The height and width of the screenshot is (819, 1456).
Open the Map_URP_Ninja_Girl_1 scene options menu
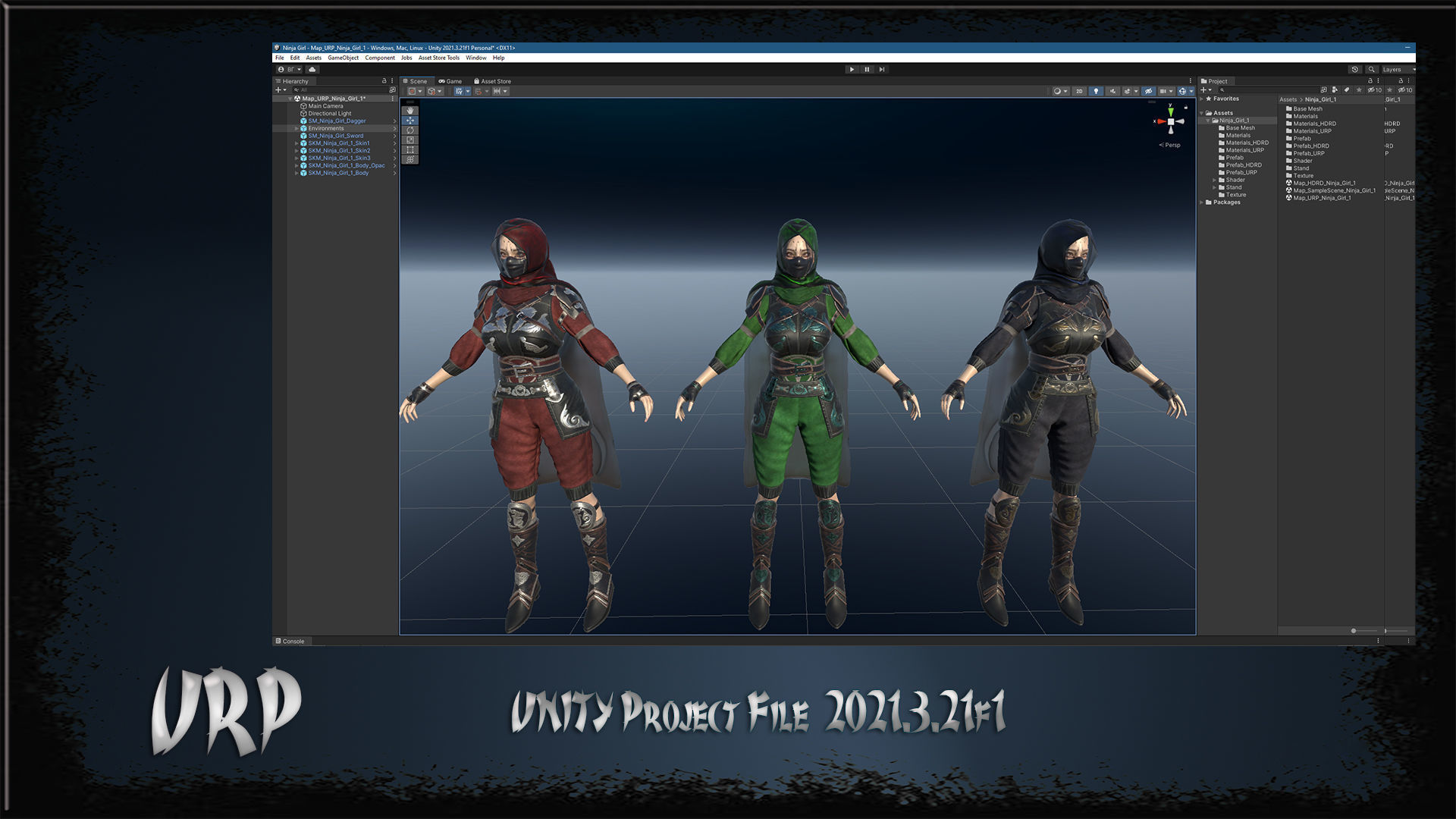pyautogui.click(x=392, y=99)
